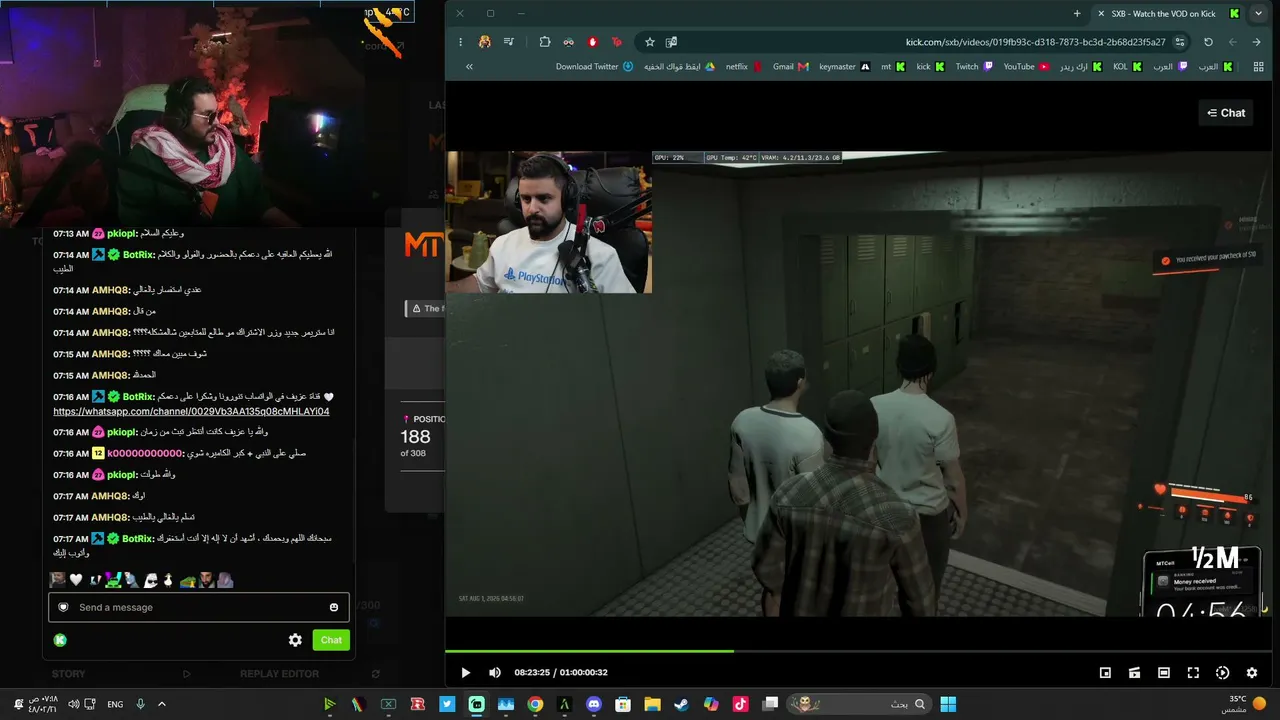
Task: Open File Explorer from the taskbar
Action: [652, 704]
